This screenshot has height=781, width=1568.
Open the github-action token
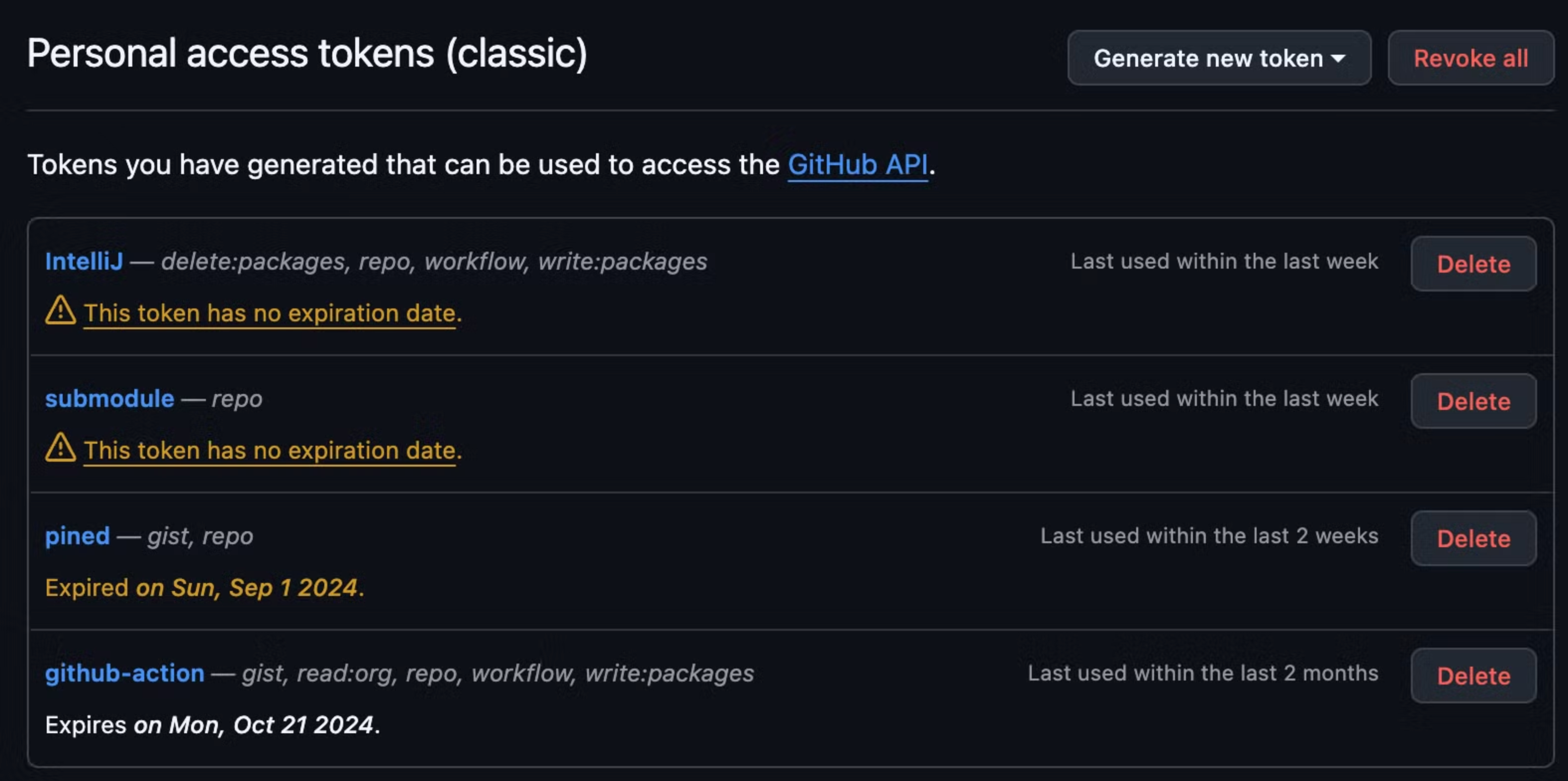coord(125,673)
